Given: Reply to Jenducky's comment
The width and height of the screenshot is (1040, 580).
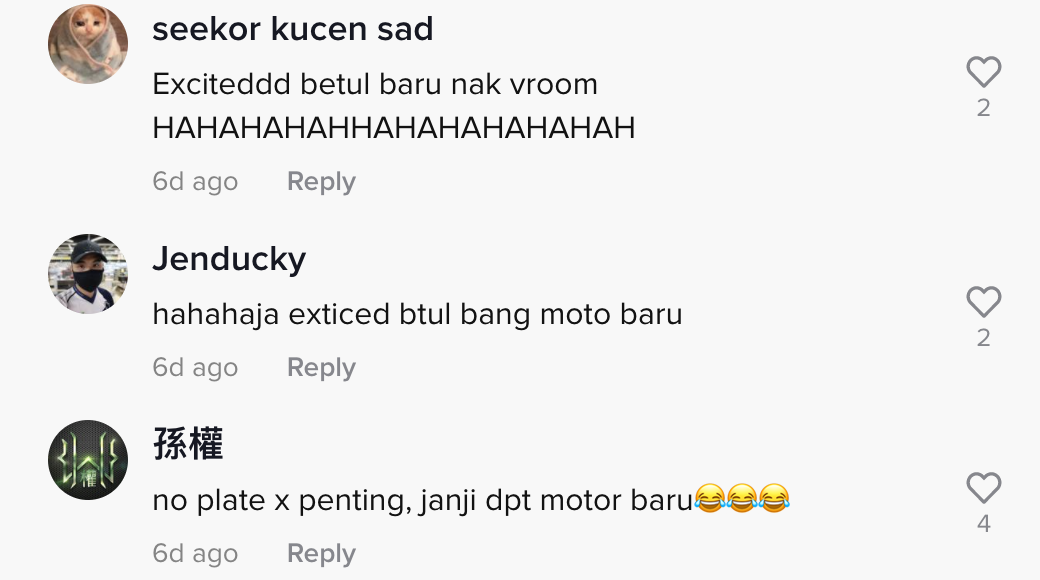Looking at the screenshot, I should pyautogui.click(x=321, y=368).
